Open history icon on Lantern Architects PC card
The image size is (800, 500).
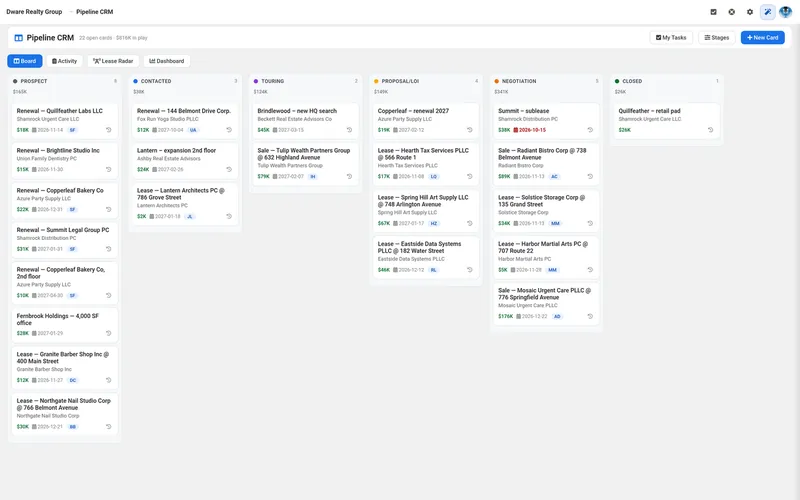[x=229, y=216]
